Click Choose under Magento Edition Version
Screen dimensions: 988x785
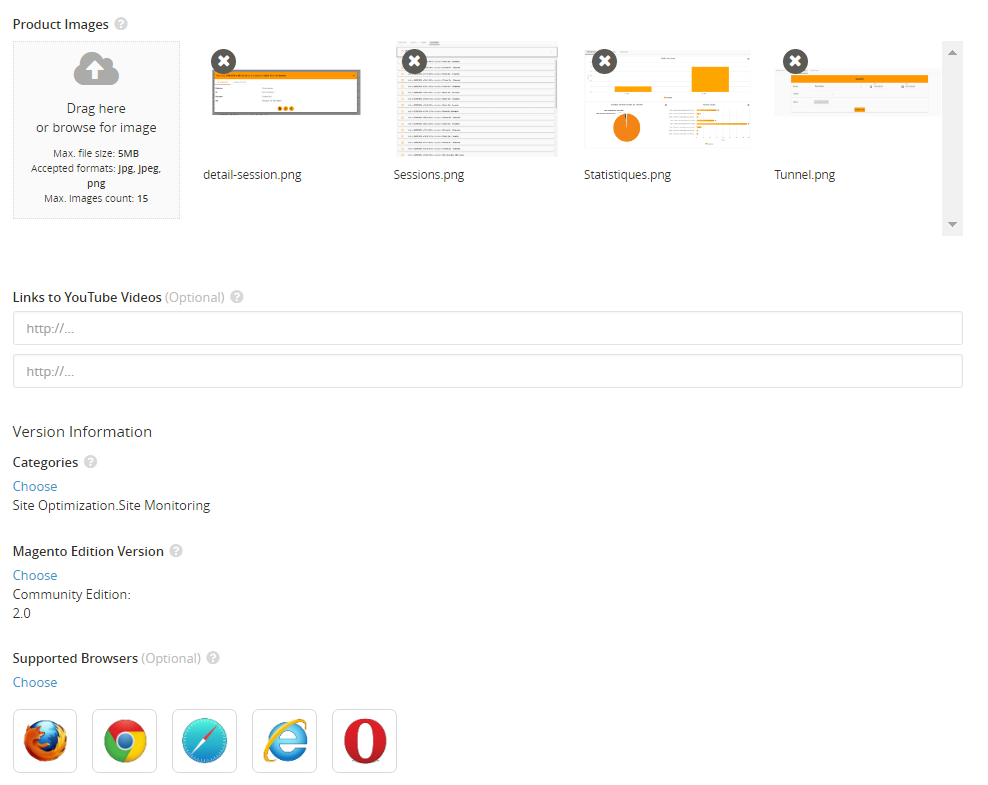pos(35,575)
